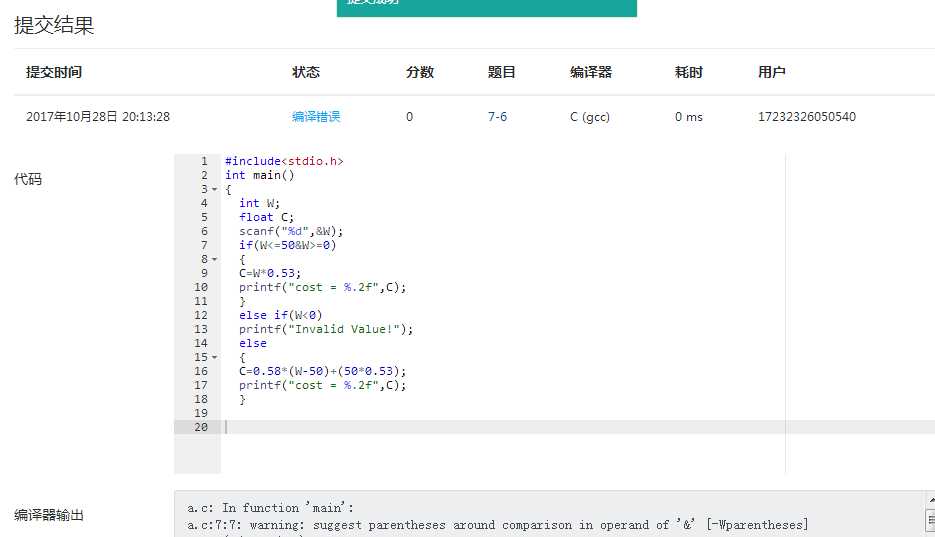Collapse the code fold arrow at line 3
This screenshot has height=537, width=935.
[215, 190]
